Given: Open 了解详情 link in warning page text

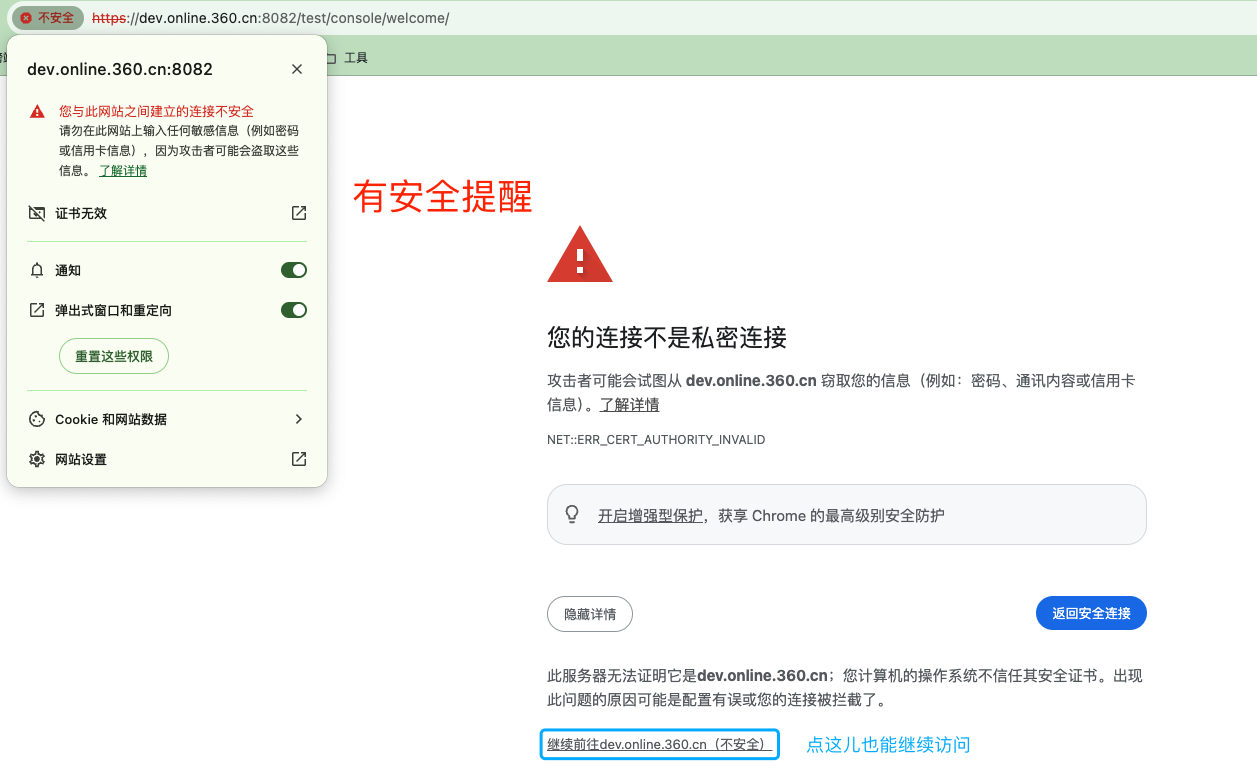Looking at the screenshot, I should pyautogui.click(x=629, y=405).
